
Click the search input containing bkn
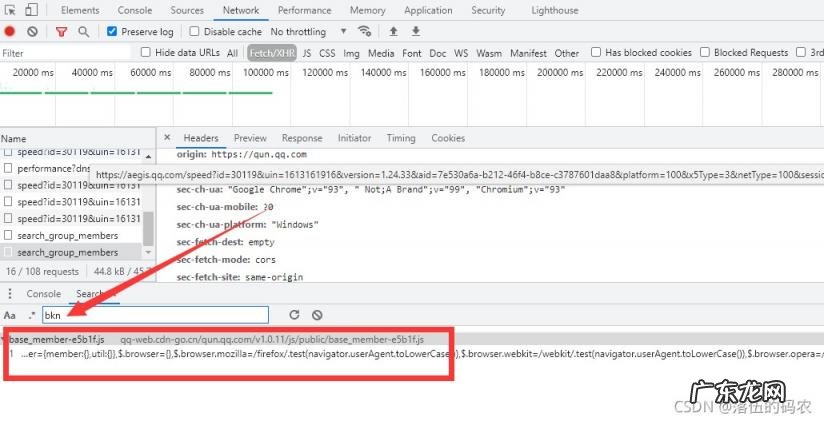pyautogui.click(x=155, y=315)
